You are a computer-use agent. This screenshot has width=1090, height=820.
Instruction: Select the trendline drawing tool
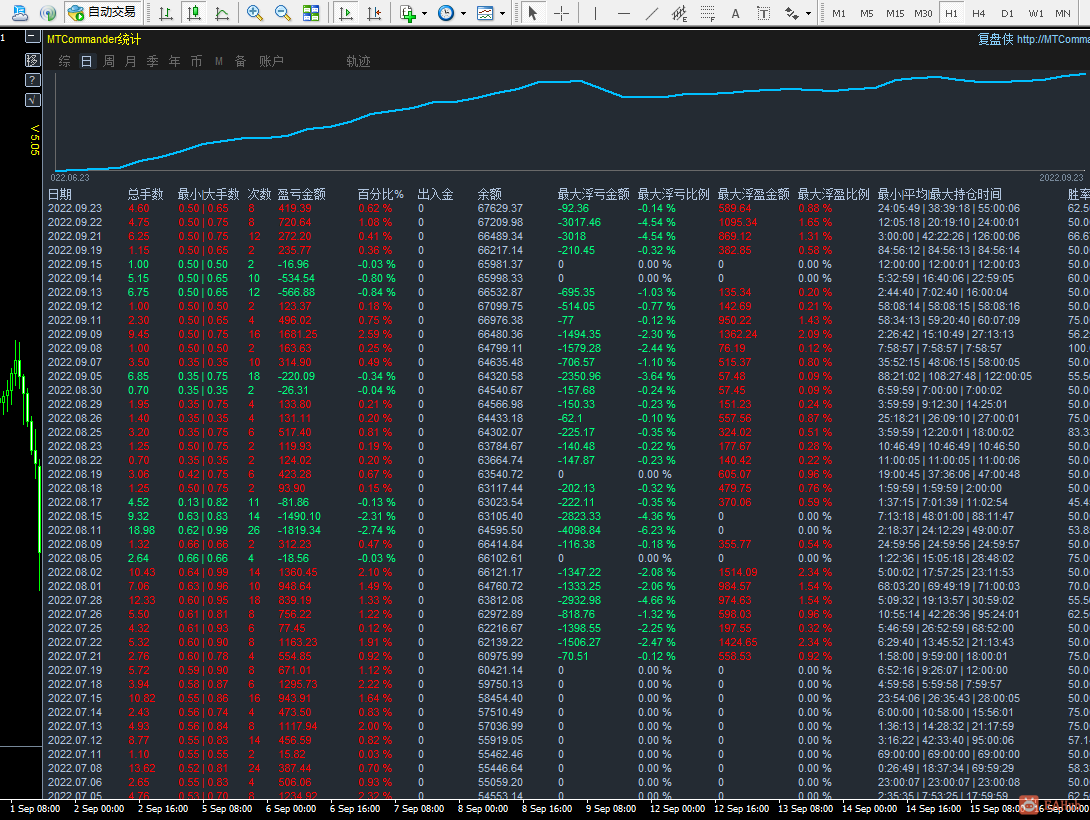point(651,13)
